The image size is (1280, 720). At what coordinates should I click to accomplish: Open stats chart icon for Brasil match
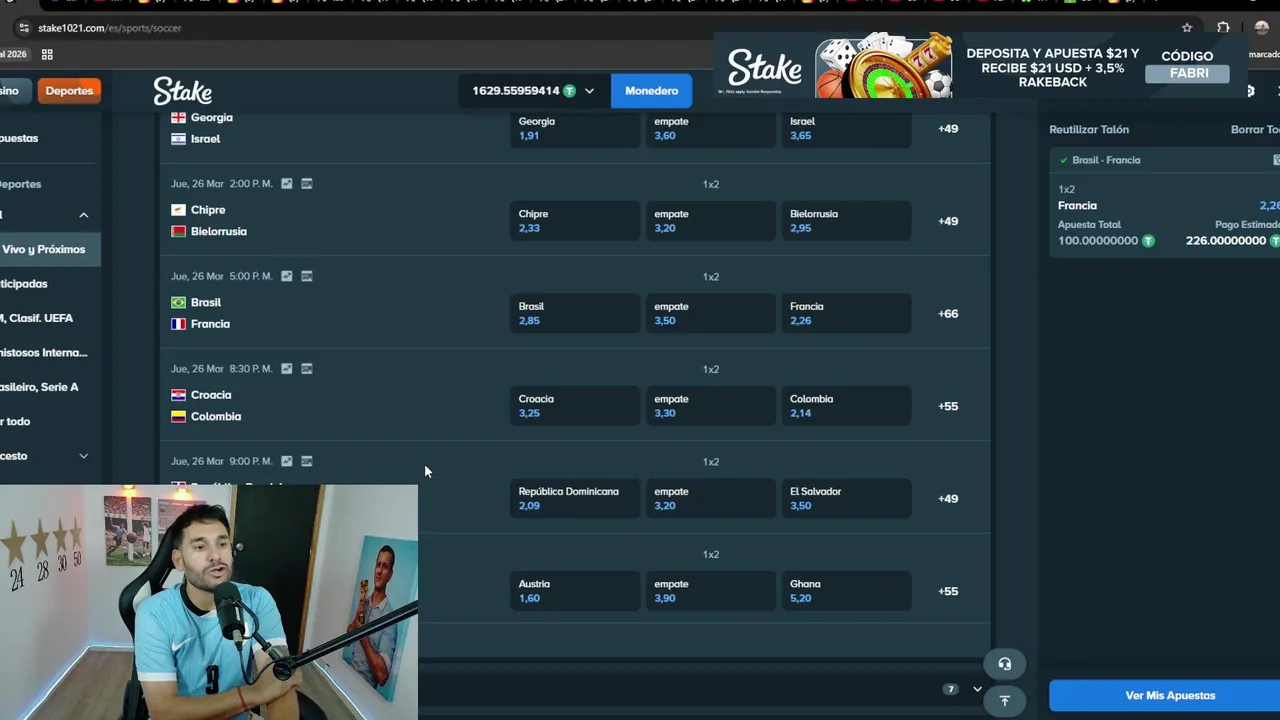pyautogui.click(x=287, y=276)
